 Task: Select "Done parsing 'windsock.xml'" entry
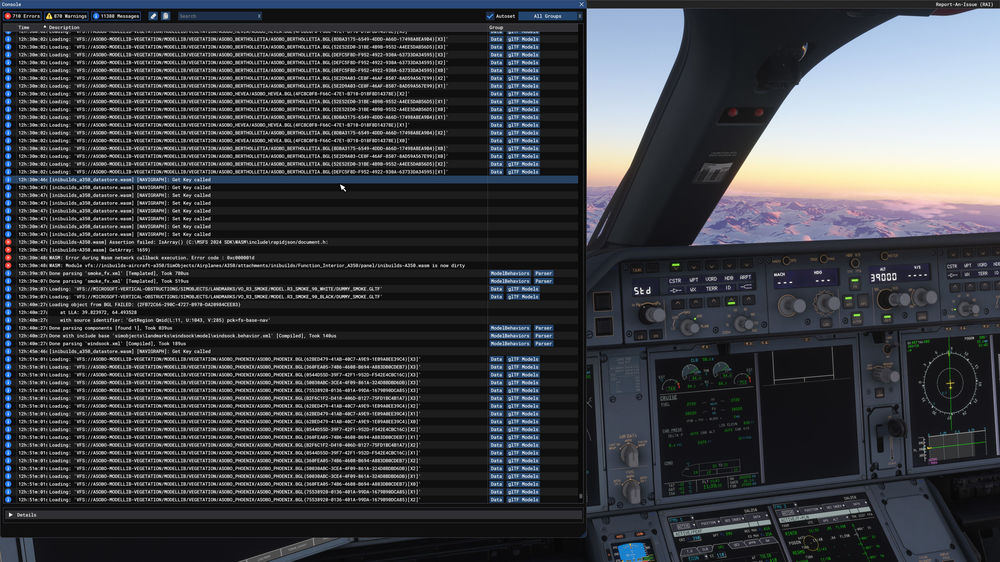tap(291, 344)
